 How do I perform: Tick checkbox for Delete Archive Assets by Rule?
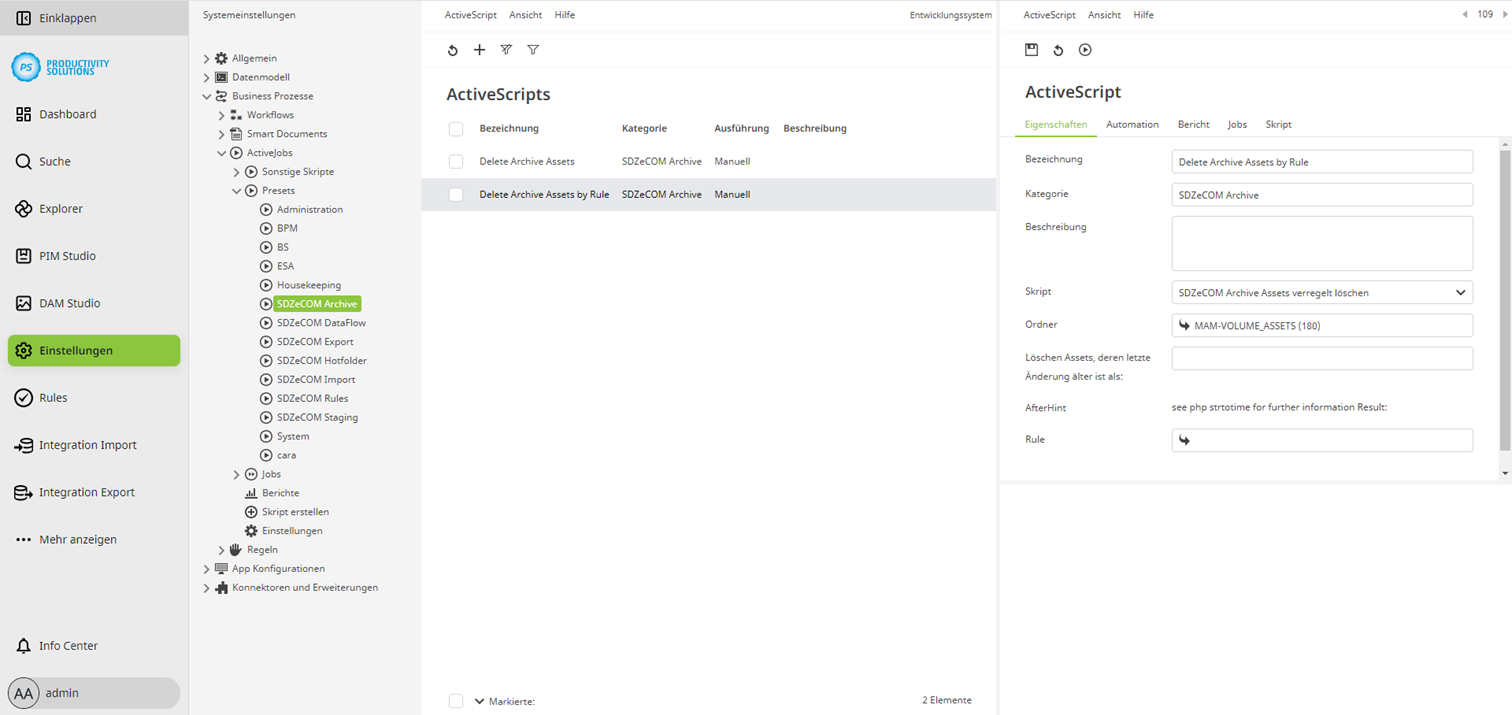[x=456, y=195]
